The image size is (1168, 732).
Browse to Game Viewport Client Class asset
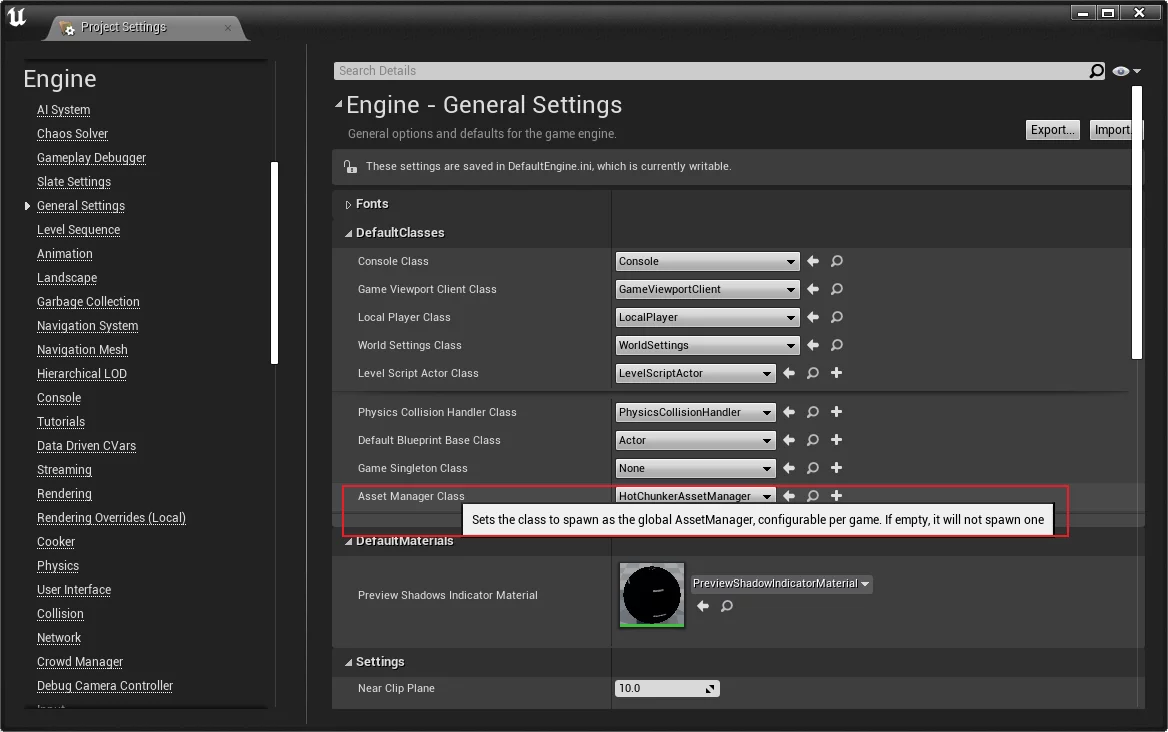837,289
